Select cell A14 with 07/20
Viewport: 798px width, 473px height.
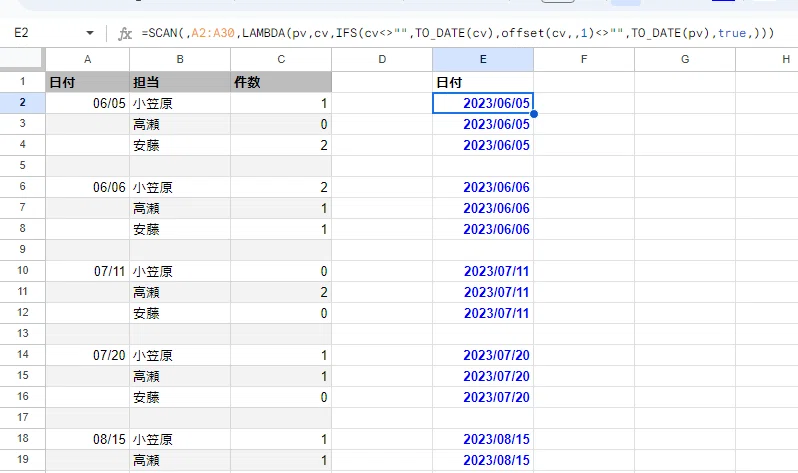(x=88, y=355)
